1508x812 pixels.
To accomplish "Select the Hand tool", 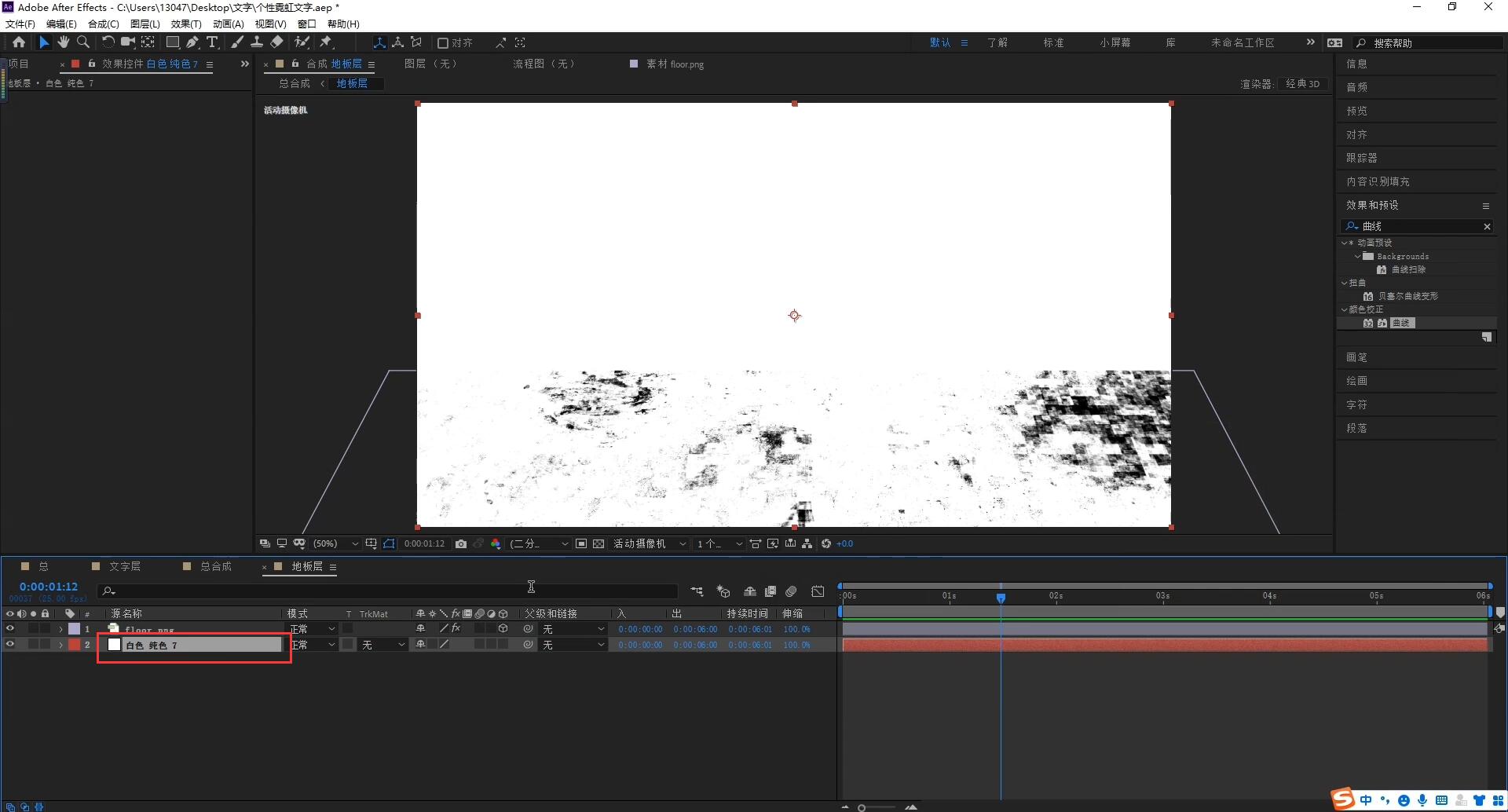I will (x=64, y=42).
